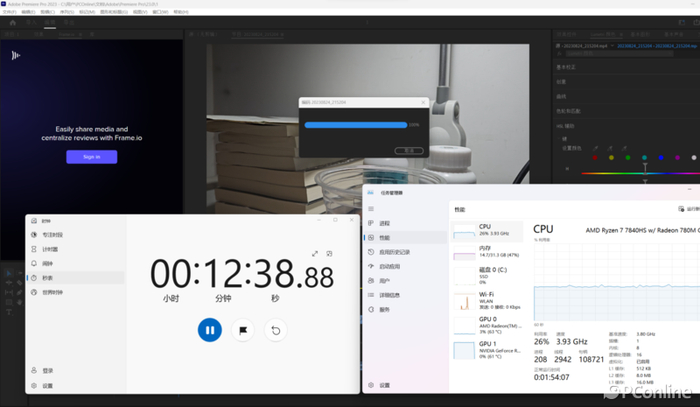Open the 文件(F) menu in Premiere
The width and height of the screenshot is (700, 407).
(9, 12)
